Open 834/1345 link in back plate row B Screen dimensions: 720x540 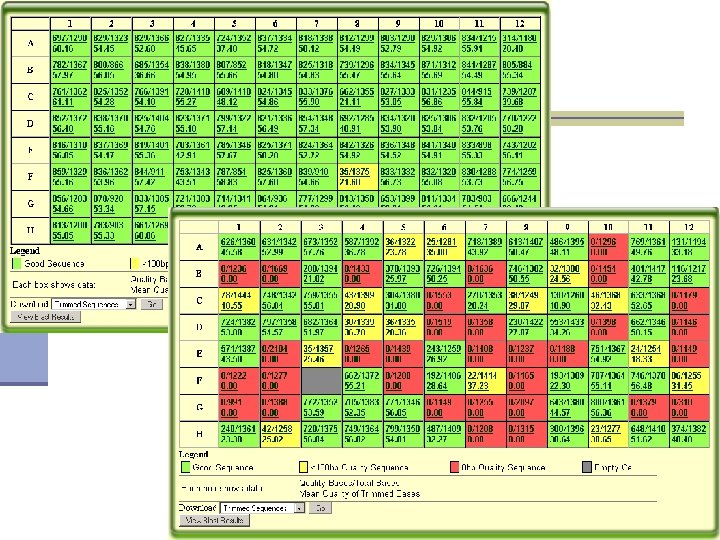pyautogui.click(x=398, y=65)
